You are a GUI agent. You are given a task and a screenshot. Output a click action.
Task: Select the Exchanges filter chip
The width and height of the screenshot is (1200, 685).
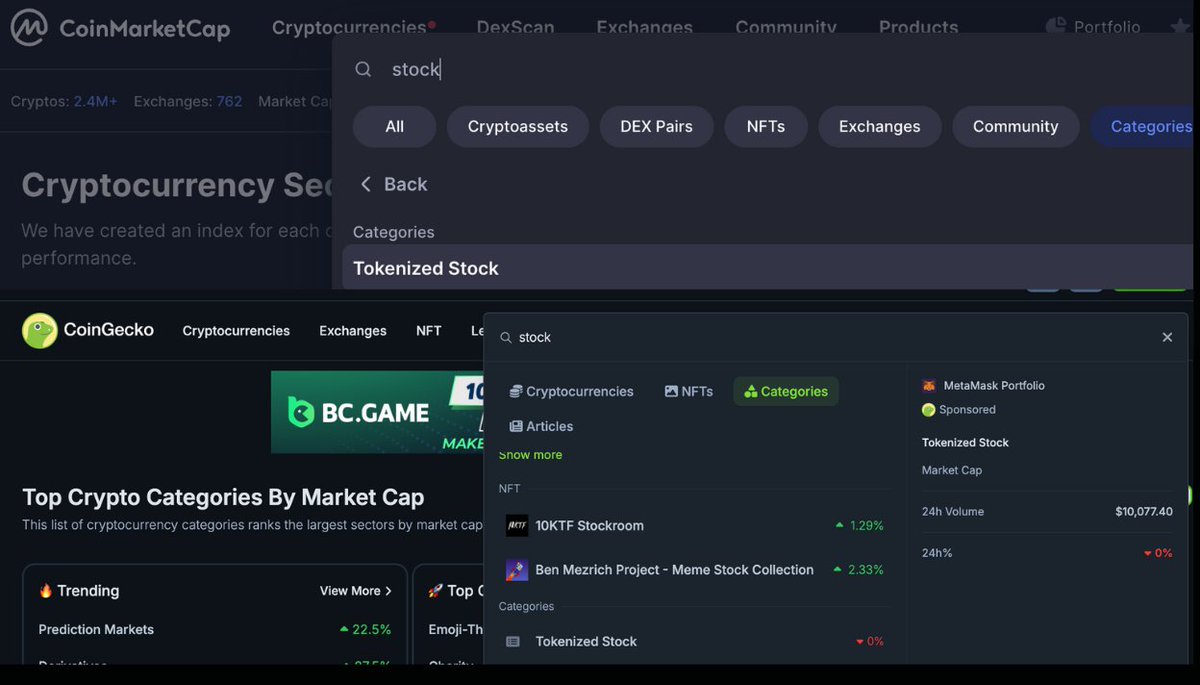[x=880, y=127]
